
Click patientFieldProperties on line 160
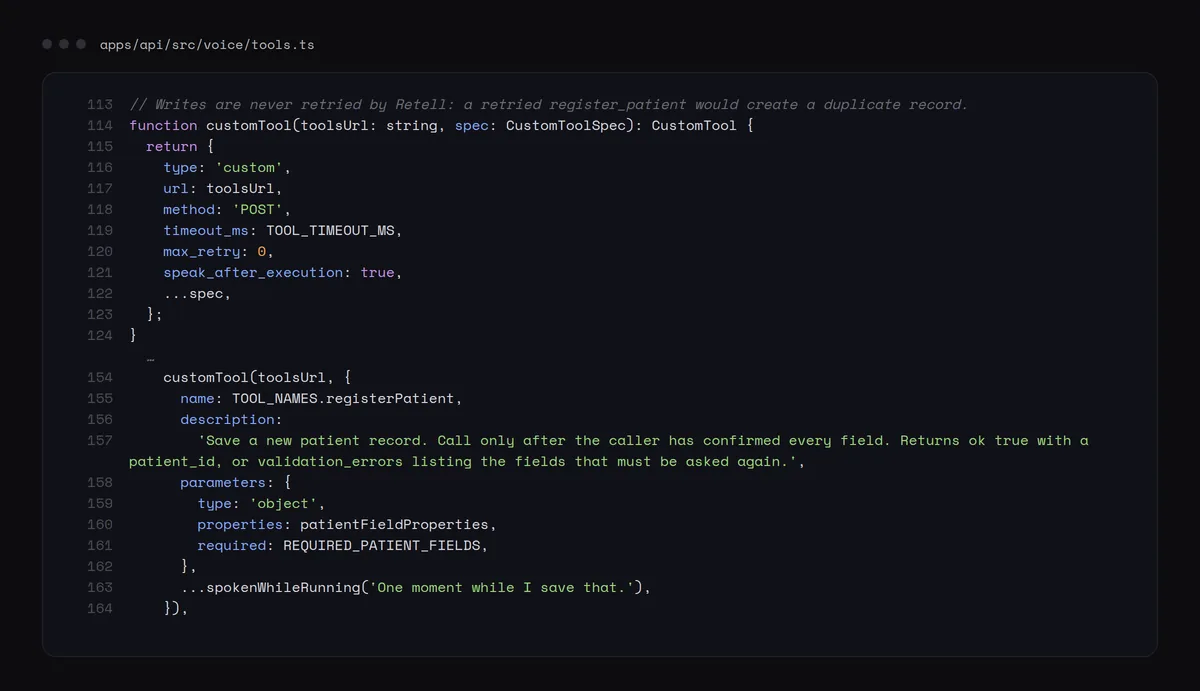[394, 524]
